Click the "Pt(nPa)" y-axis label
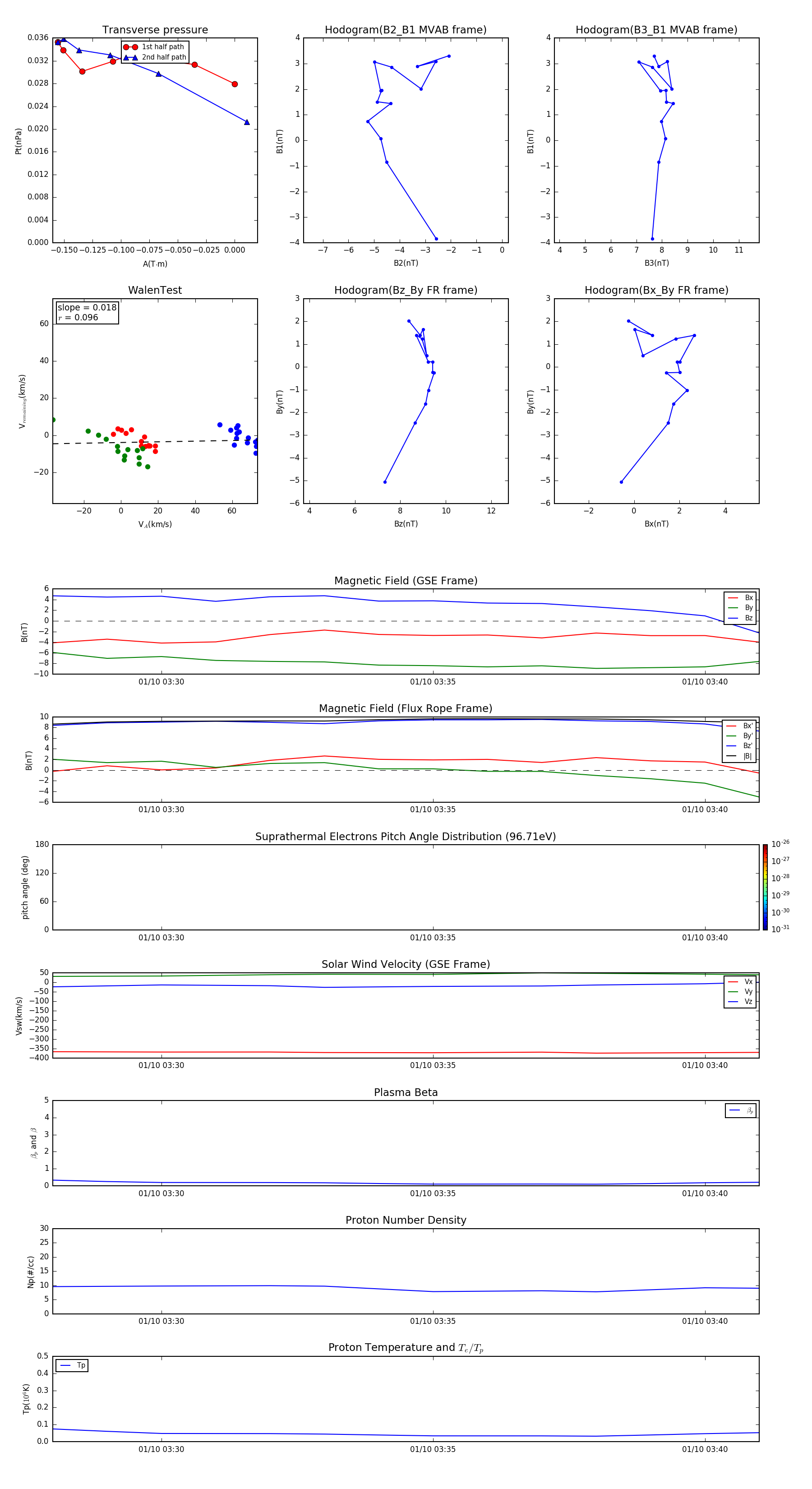 pos(18,140)
